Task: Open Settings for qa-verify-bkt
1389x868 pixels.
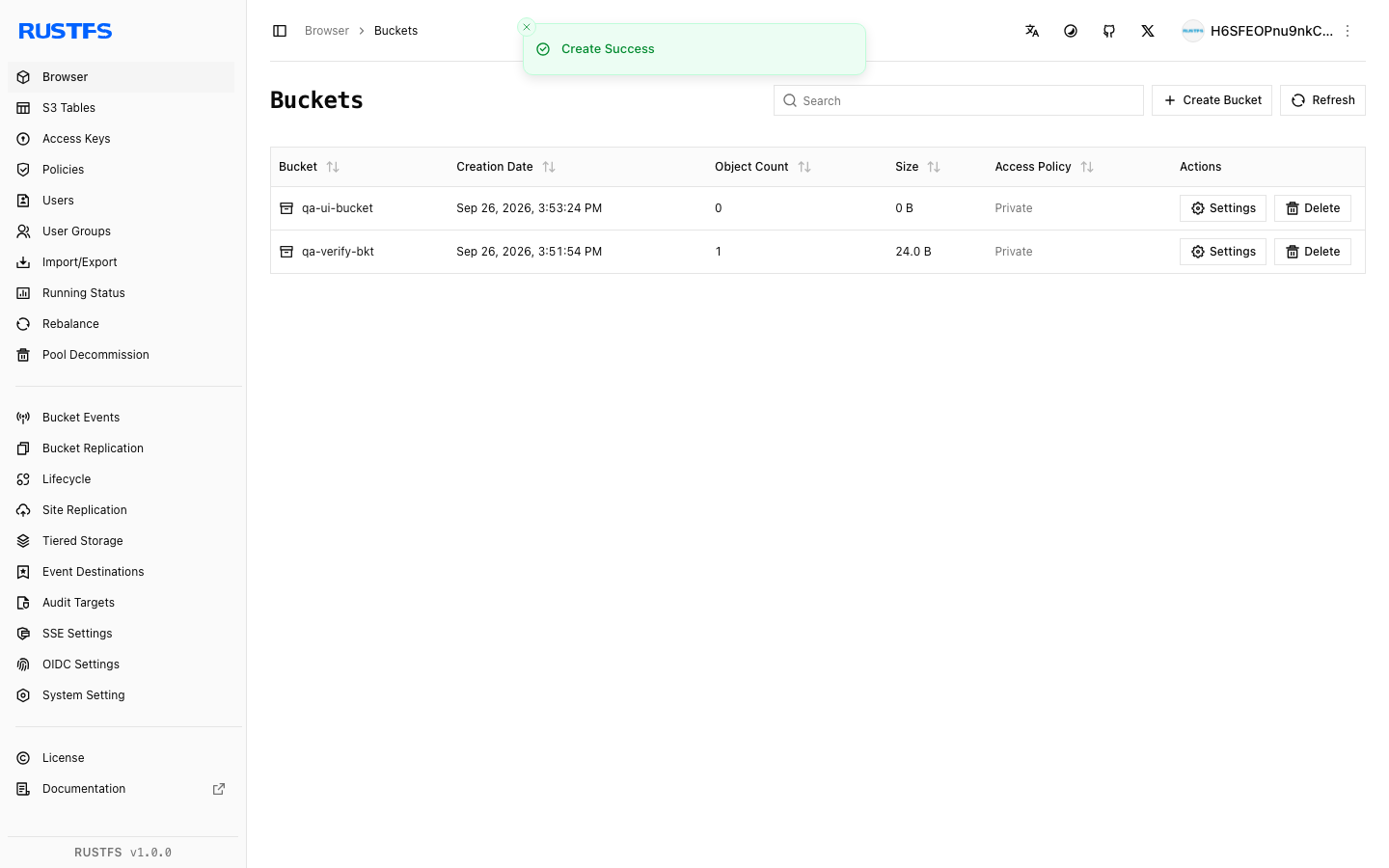Action: (1223, 252)
